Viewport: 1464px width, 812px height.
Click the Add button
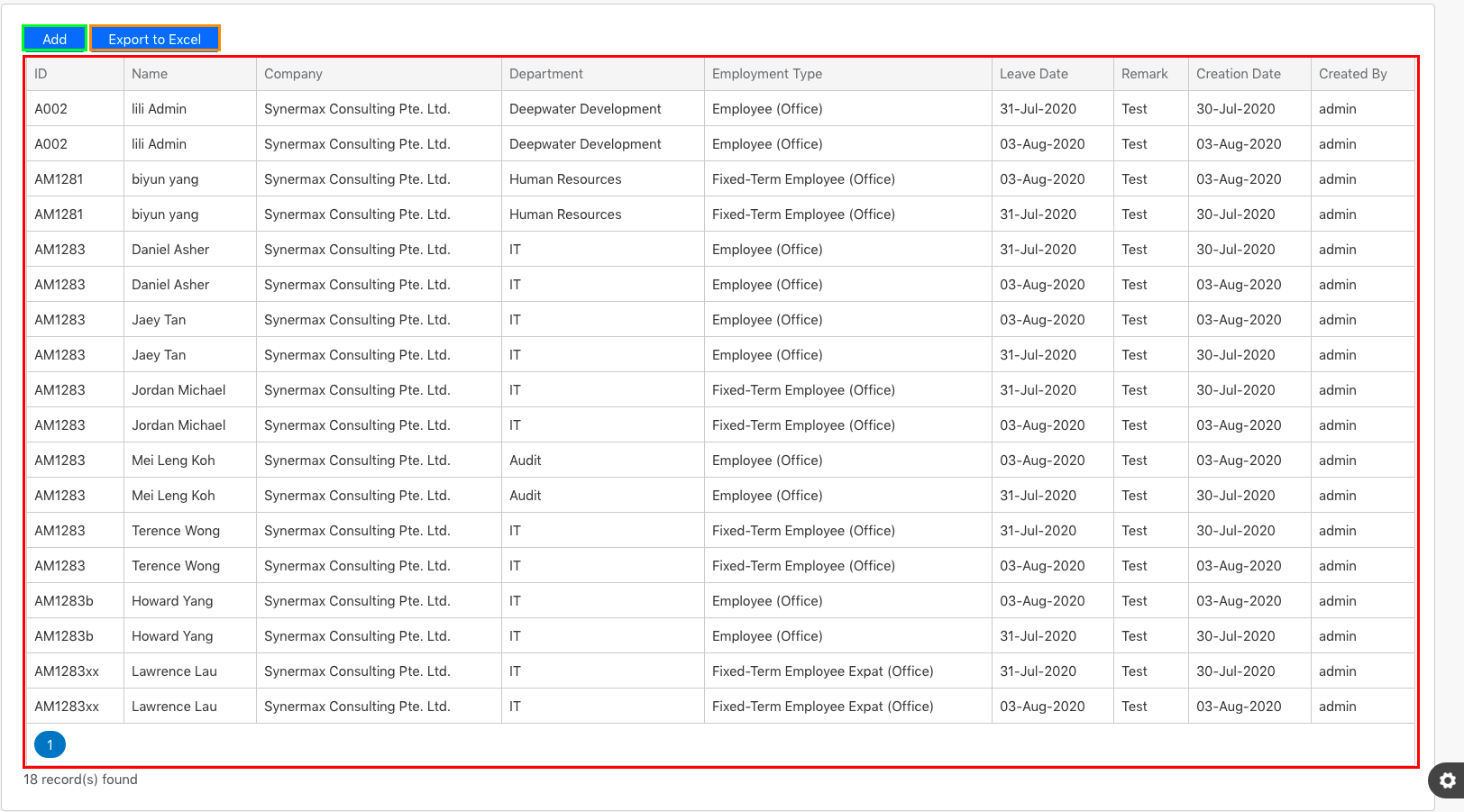click(x=54, y=39)
